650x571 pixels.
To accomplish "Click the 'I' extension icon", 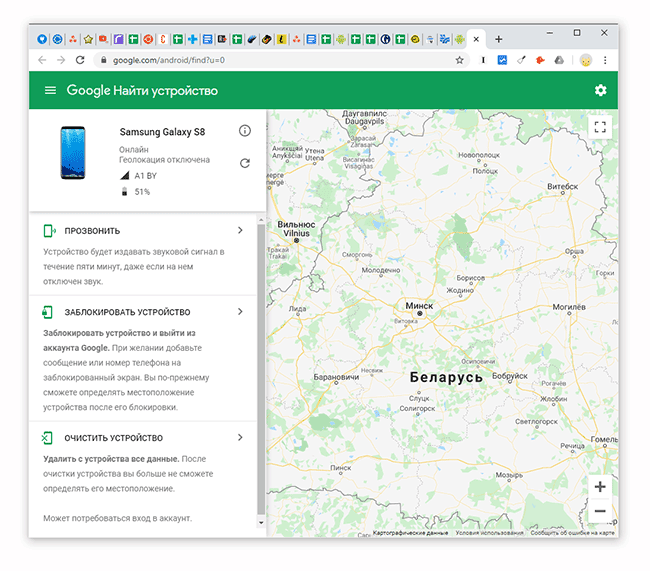I will tap(483, 60).
